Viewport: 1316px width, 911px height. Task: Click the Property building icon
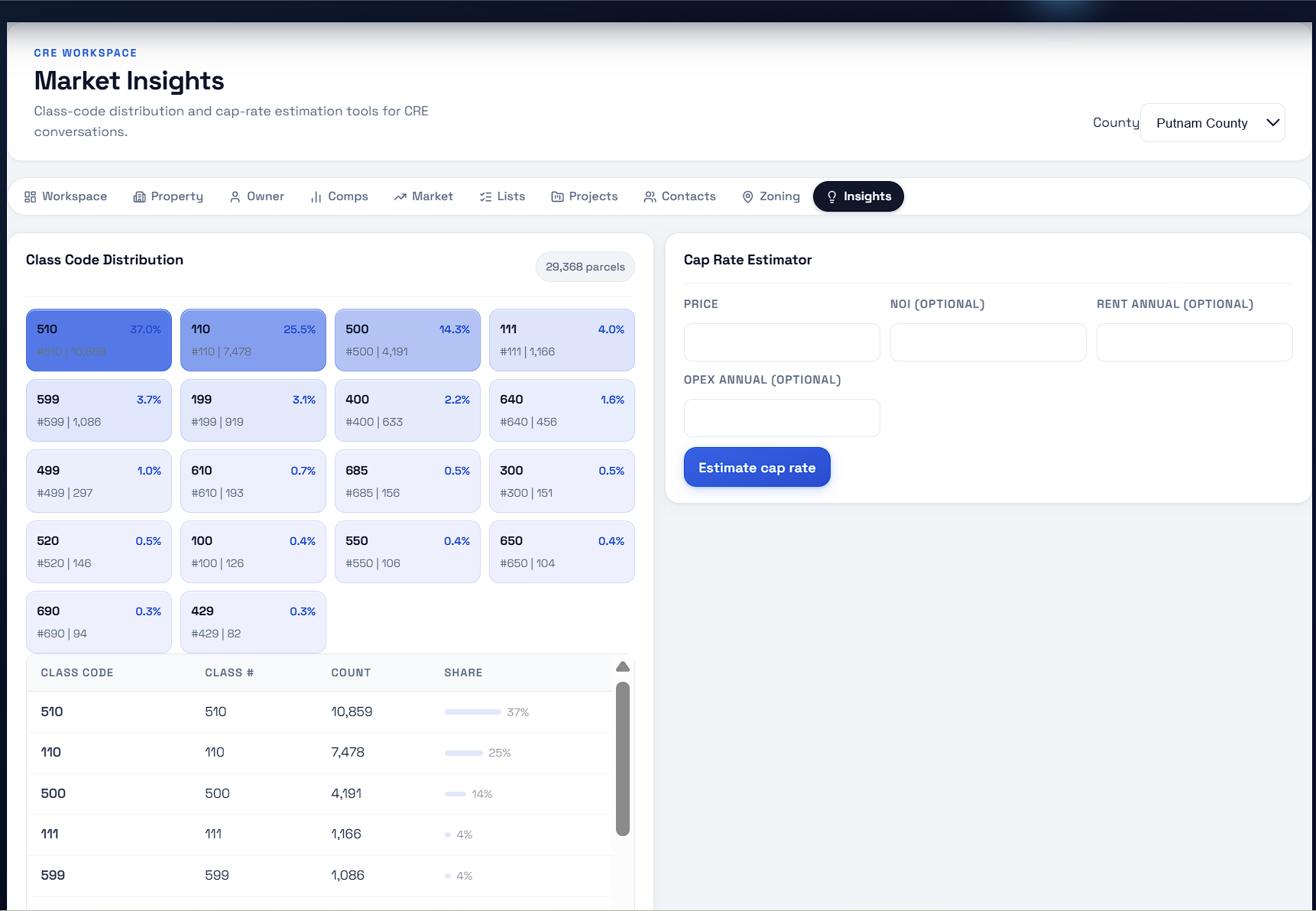point(139,197)
